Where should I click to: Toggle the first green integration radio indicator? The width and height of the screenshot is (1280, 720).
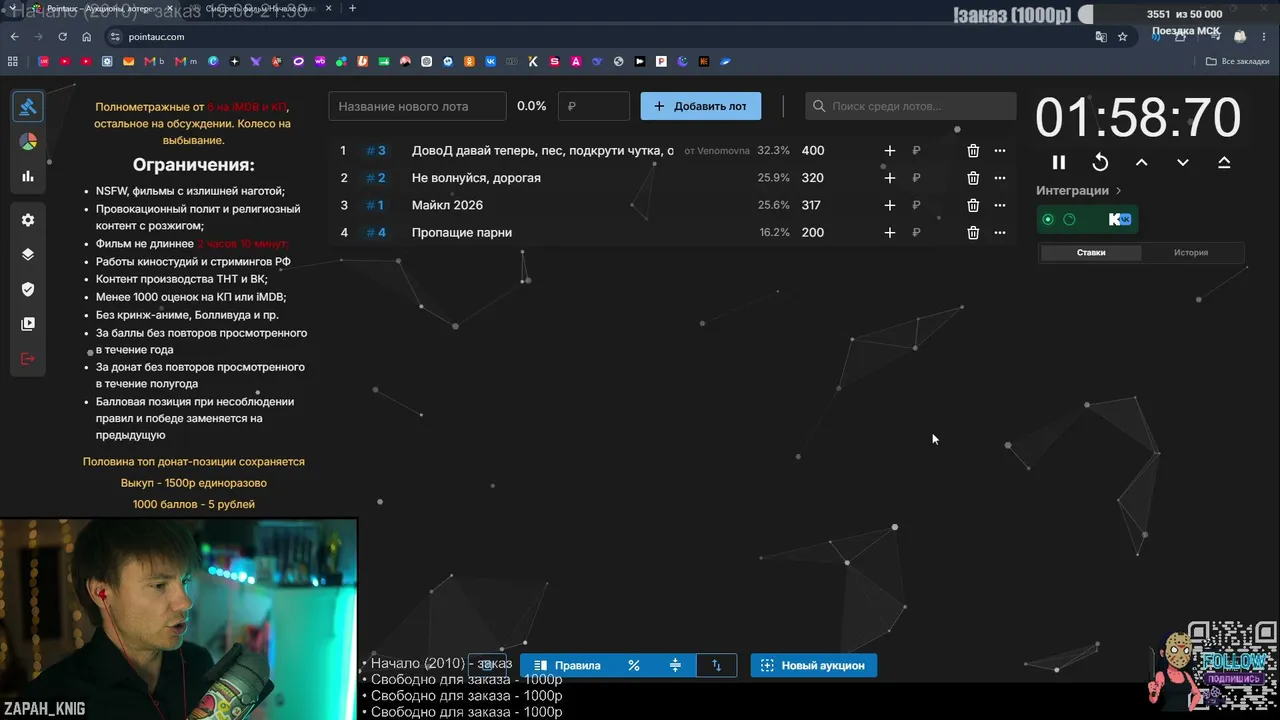pyautogui.click(x=1048, y=220)
